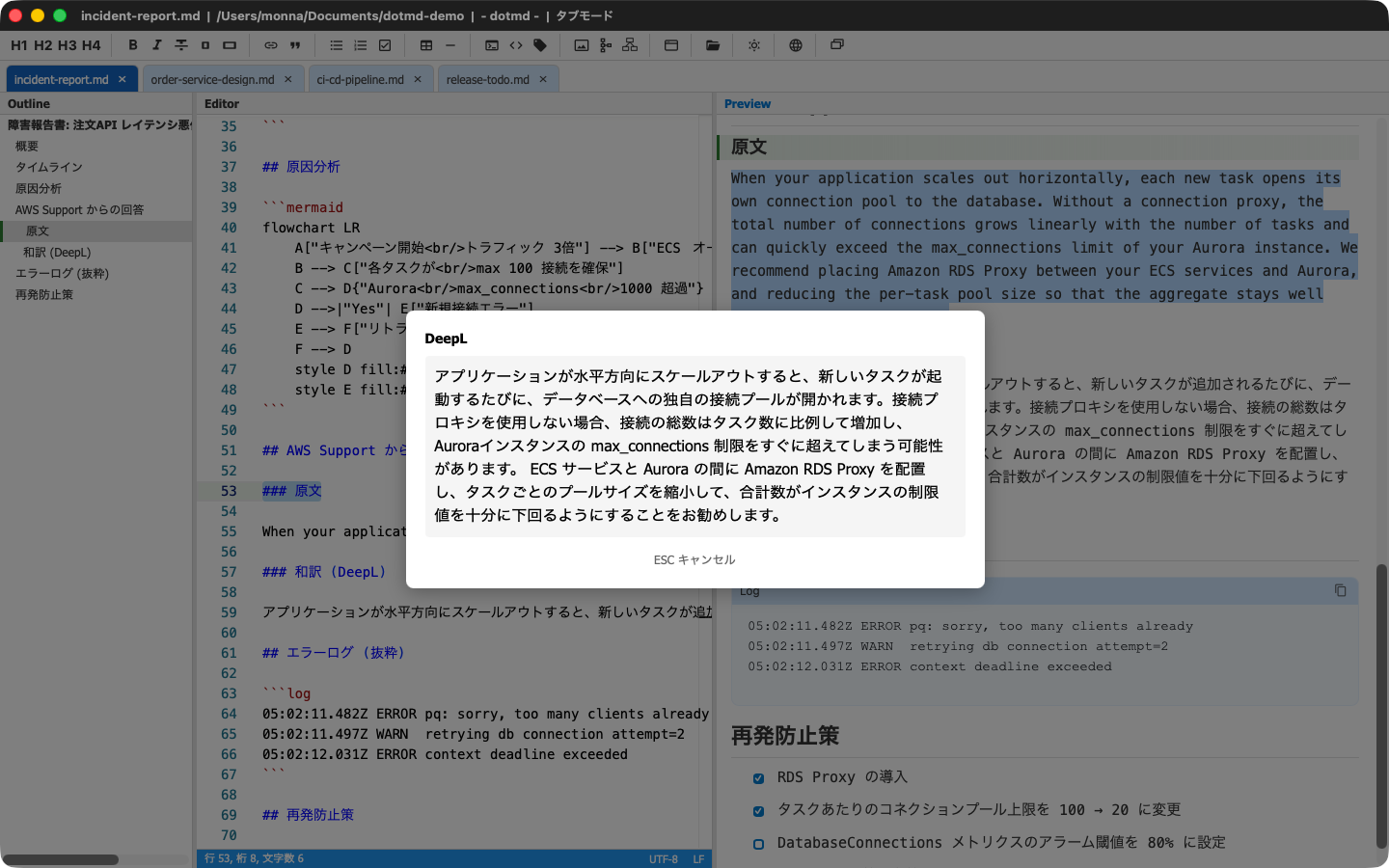Click the tree diagram icon
Image resolution: width=1389 pixels, height=868 pixels.
click(606, 45)
